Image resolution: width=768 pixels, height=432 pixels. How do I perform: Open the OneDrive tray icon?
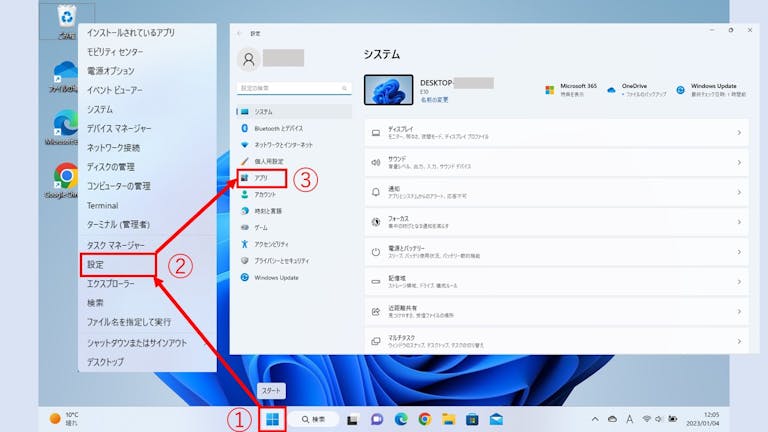pos(612,419)
